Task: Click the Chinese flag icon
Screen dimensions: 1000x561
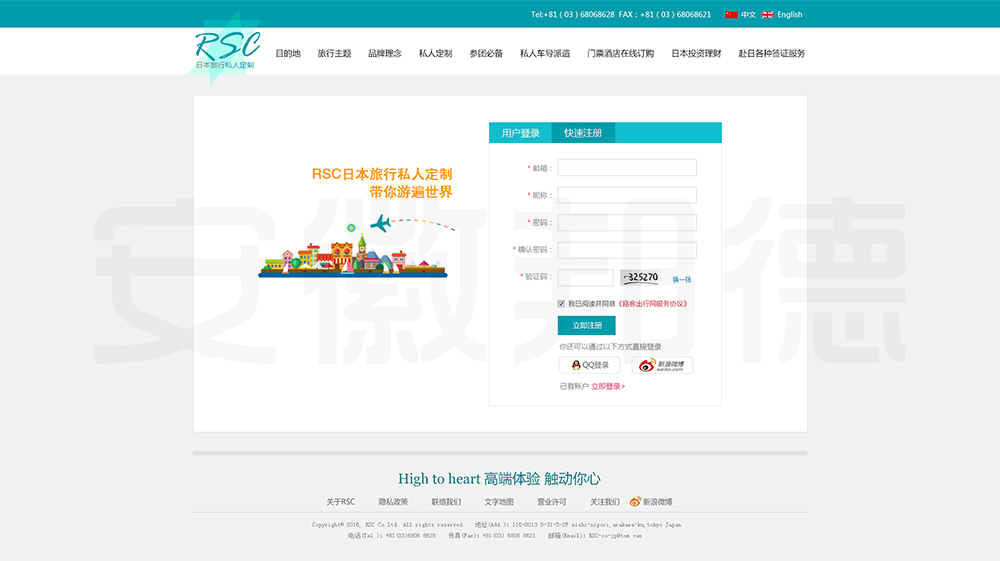Action: click(731, 15)
